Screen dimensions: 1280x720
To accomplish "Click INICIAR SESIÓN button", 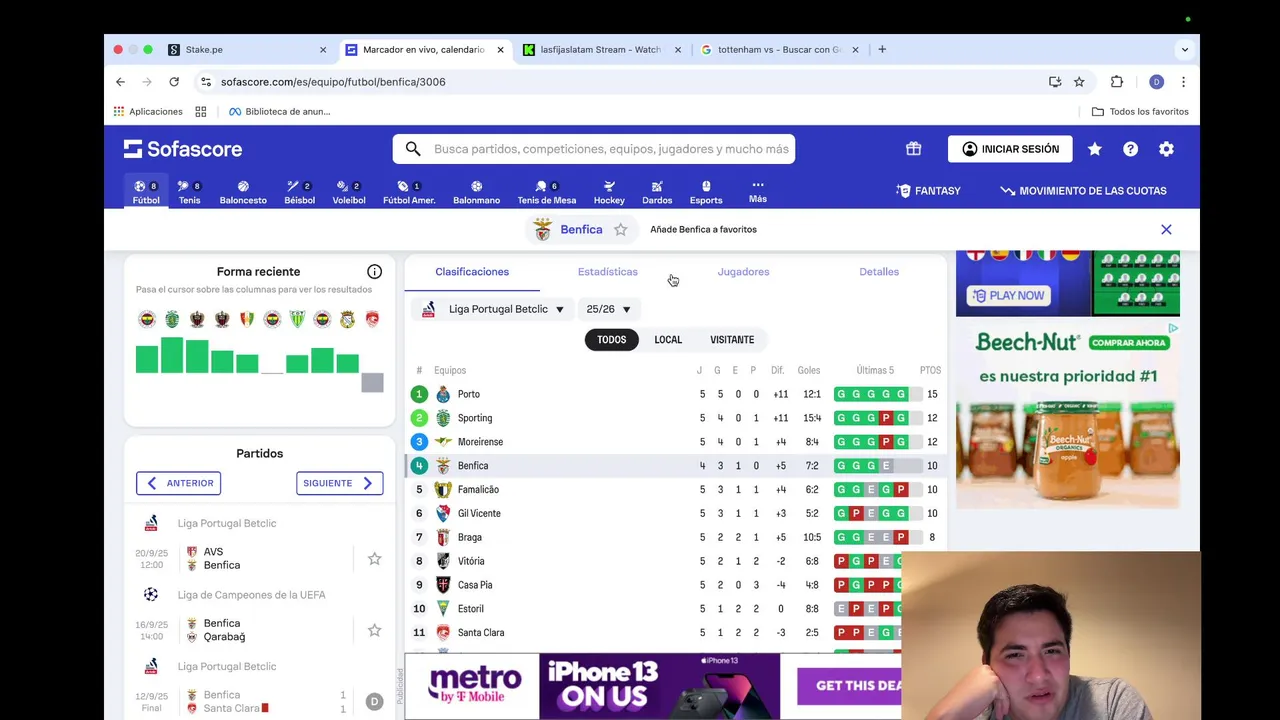I will pyautogui.click(x=1010, y=149).
